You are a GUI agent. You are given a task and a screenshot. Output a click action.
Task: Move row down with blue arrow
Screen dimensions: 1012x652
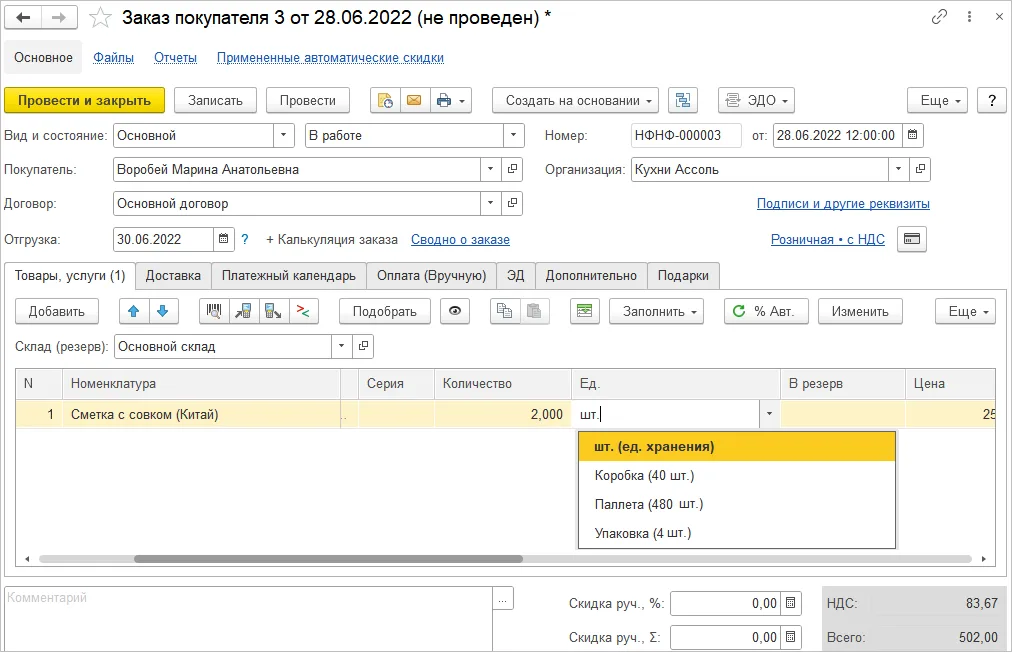pos(163,311)
